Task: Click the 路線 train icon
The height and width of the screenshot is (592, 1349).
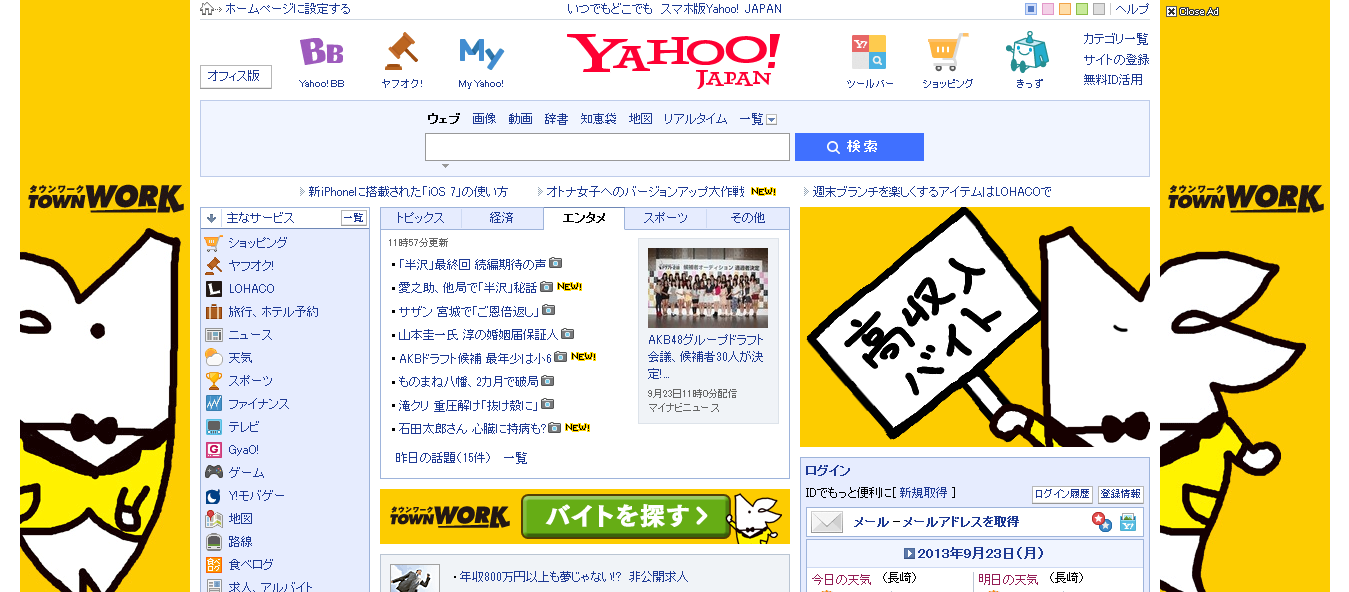Action: [213, 542]
